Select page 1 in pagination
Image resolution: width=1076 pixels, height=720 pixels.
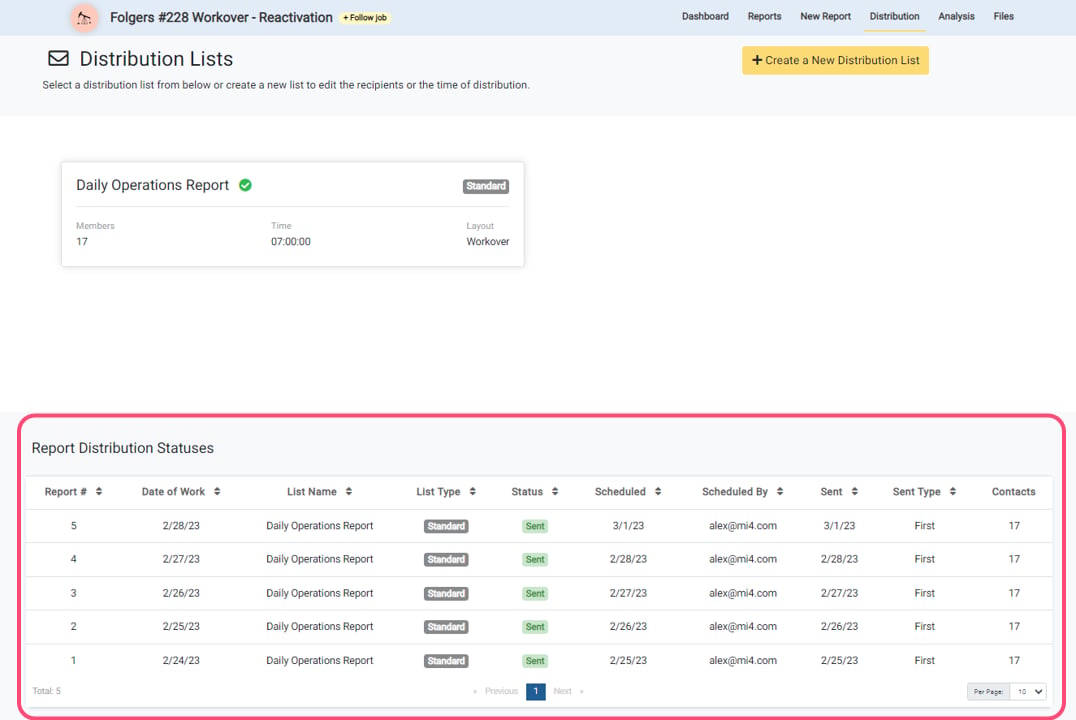coord(536,691)
